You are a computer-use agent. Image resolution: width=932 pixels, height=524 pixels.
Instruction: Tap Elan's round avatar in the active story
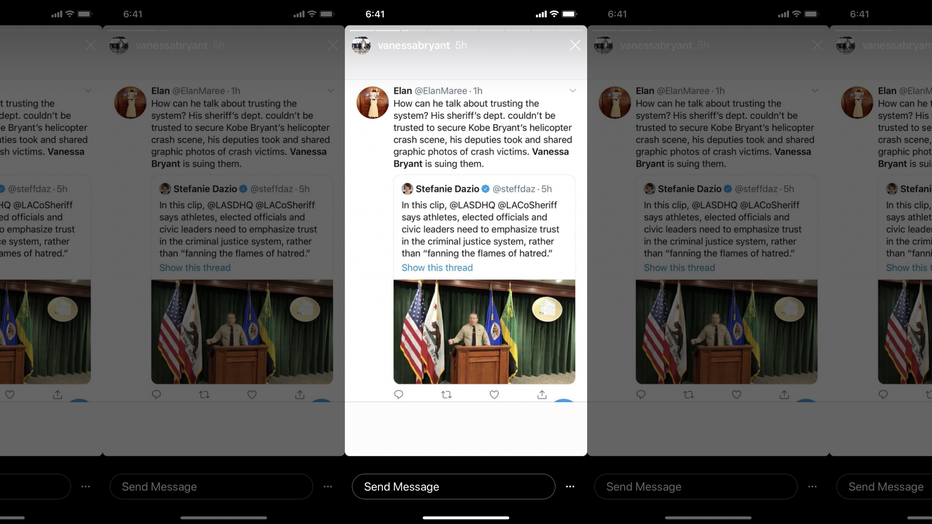(x=373, y=102)
